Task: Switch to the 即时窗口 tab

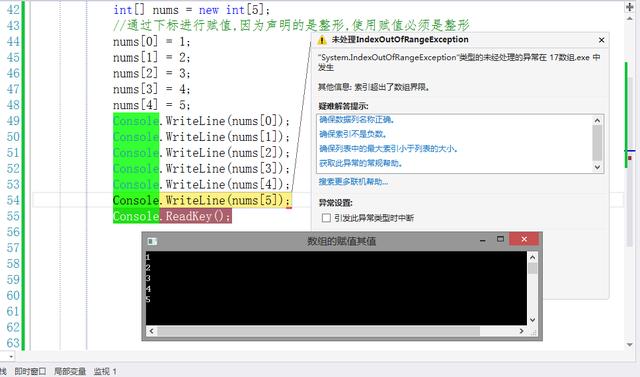Action: pos(30,371)
